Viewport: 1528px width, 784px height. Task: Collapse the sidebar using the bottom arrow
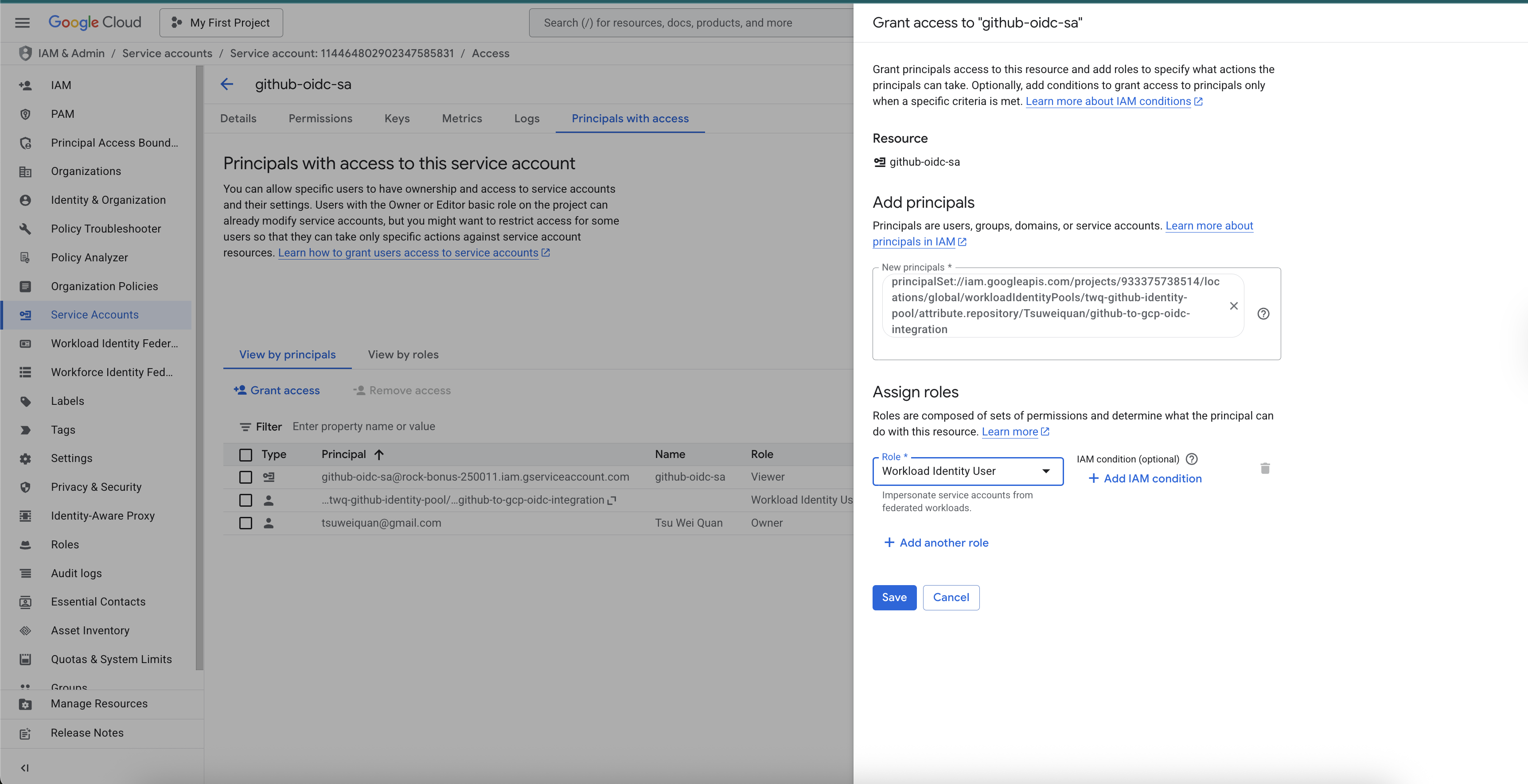pos(25,768)
